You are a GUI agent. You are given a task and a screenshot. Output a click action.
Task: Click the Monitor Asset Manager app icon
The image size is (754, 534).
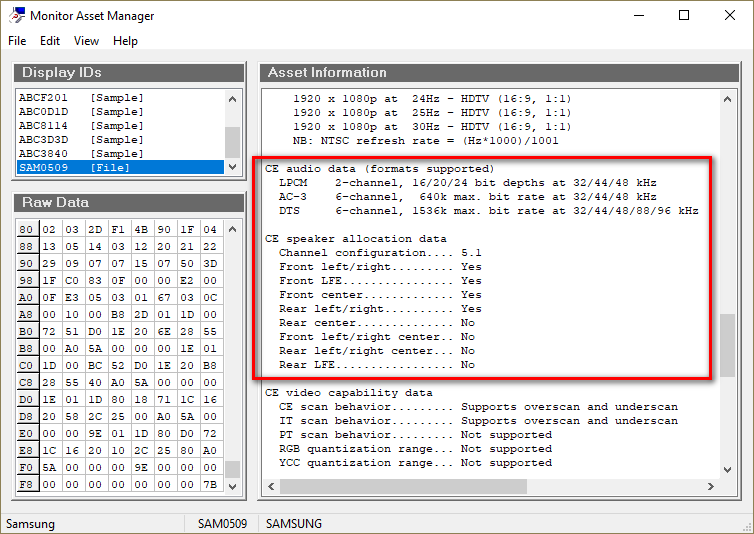pyautogui.click(x=16, y=16)
